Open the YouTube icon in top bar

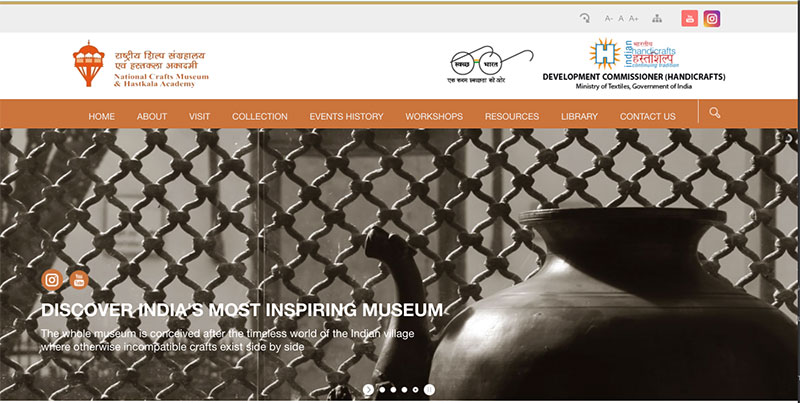pyautogui.click(x=689, y=19)
